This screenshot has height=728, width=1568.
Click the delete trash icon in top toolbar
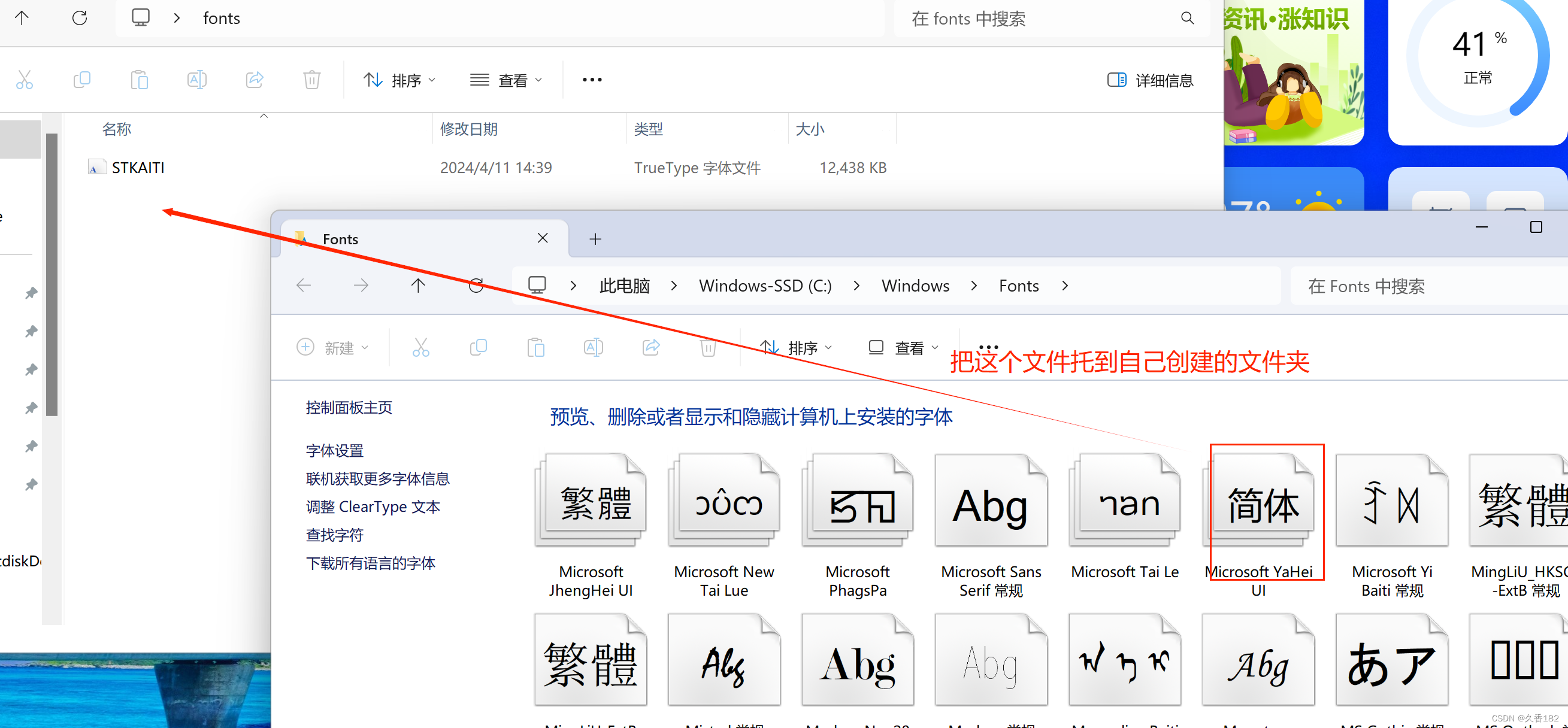[311, 80]
